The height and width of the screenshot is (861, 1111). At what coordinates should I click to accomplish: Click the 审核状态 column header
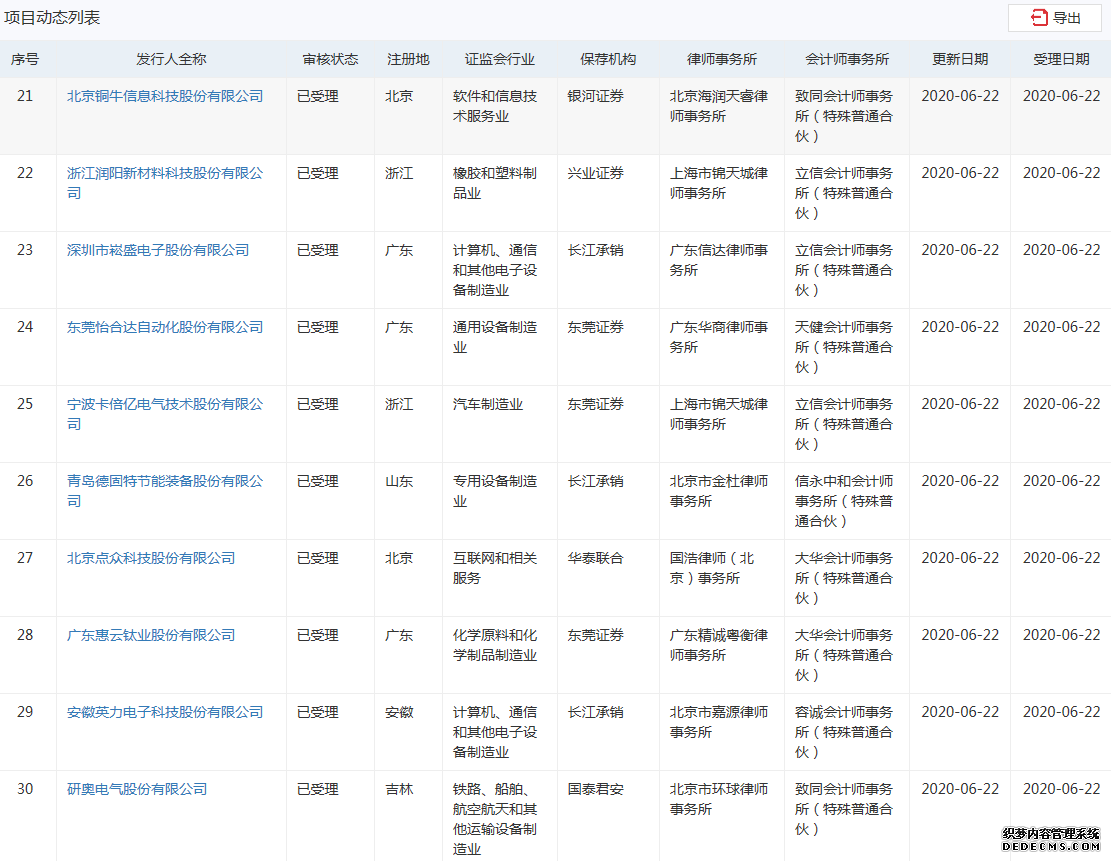click(x=330, y=59)
